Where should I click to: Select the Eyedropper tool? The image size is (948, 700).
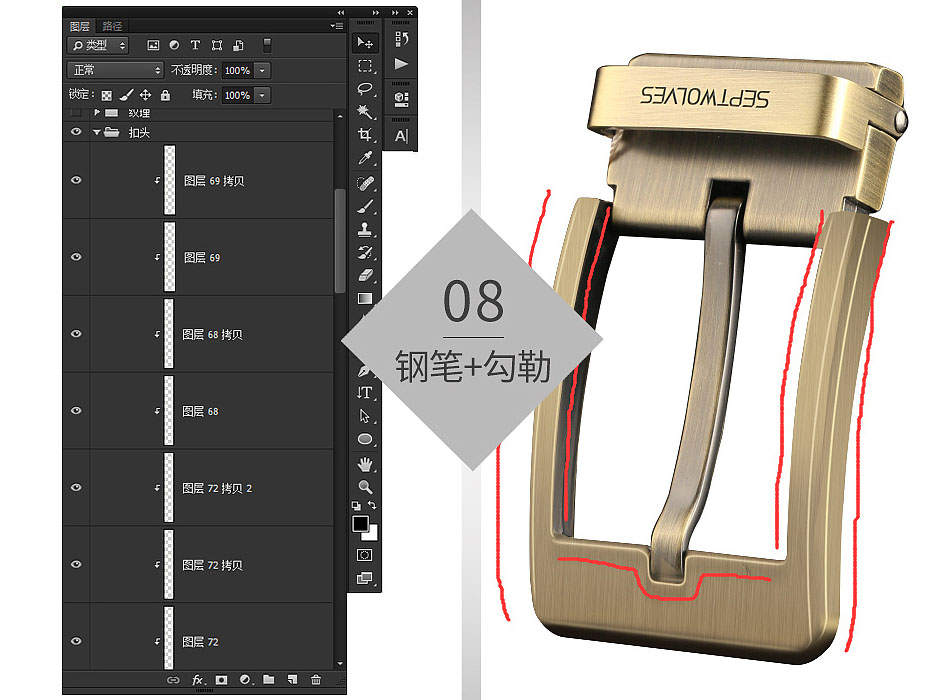[x=365, y=158]
